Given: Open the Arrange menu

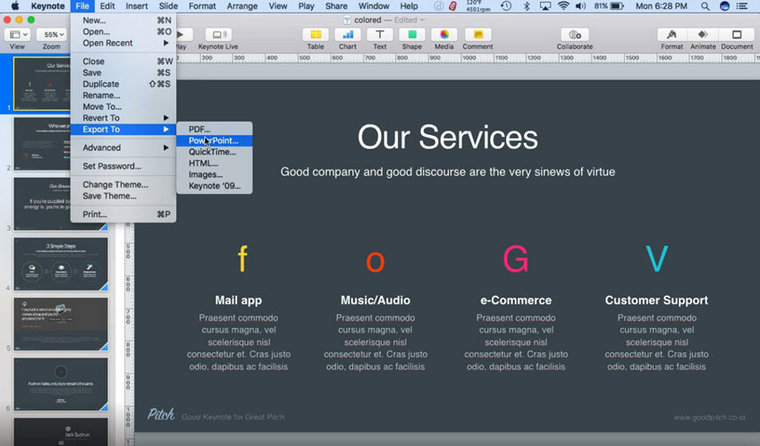Looking at the screenshot, I should coord(242,6).
